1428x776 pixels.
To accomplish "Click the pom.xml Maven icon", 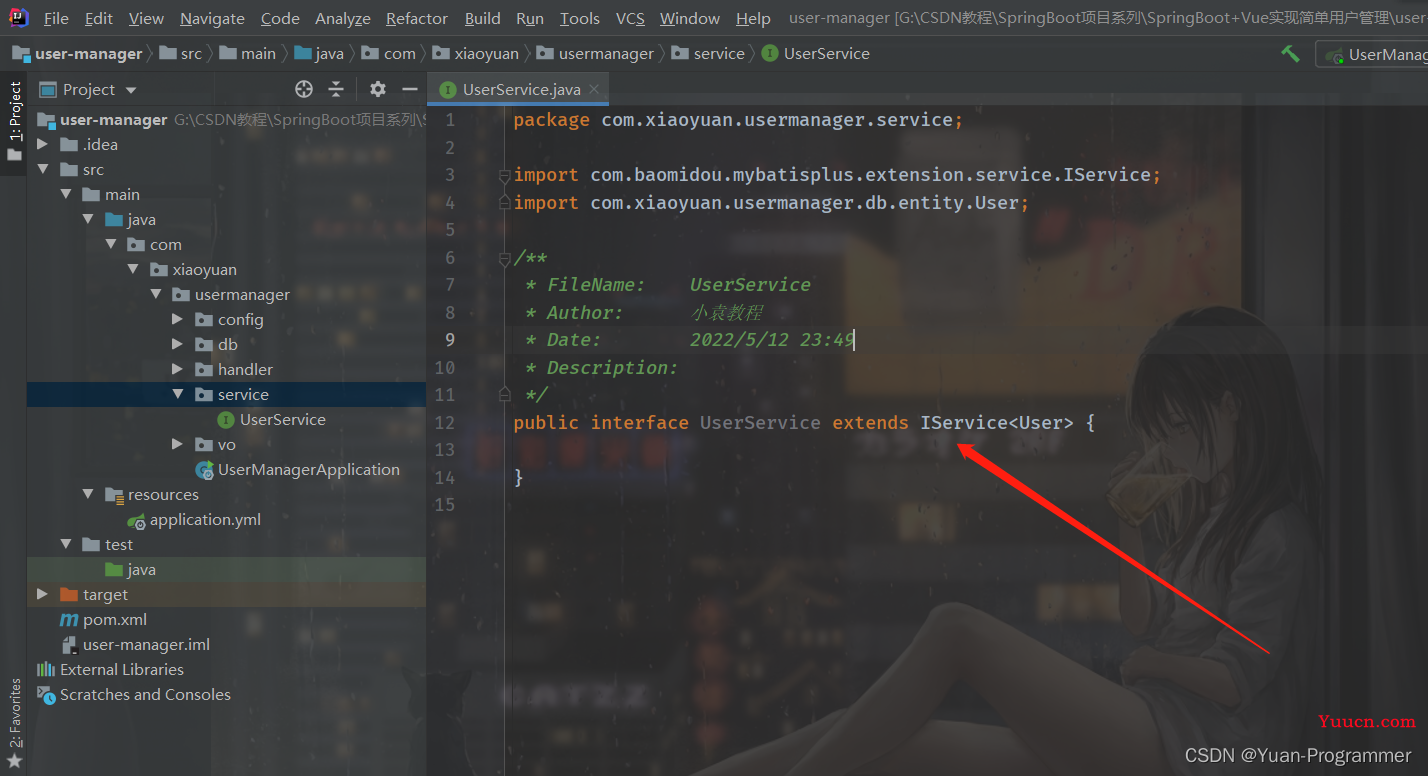I will (69, 620).
